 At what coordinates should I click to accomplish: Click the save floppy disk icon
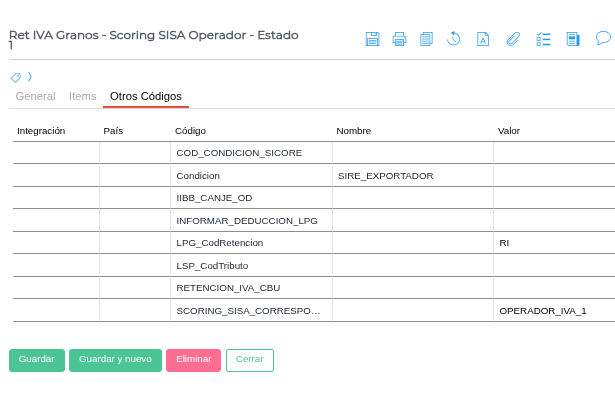[372, 39]
